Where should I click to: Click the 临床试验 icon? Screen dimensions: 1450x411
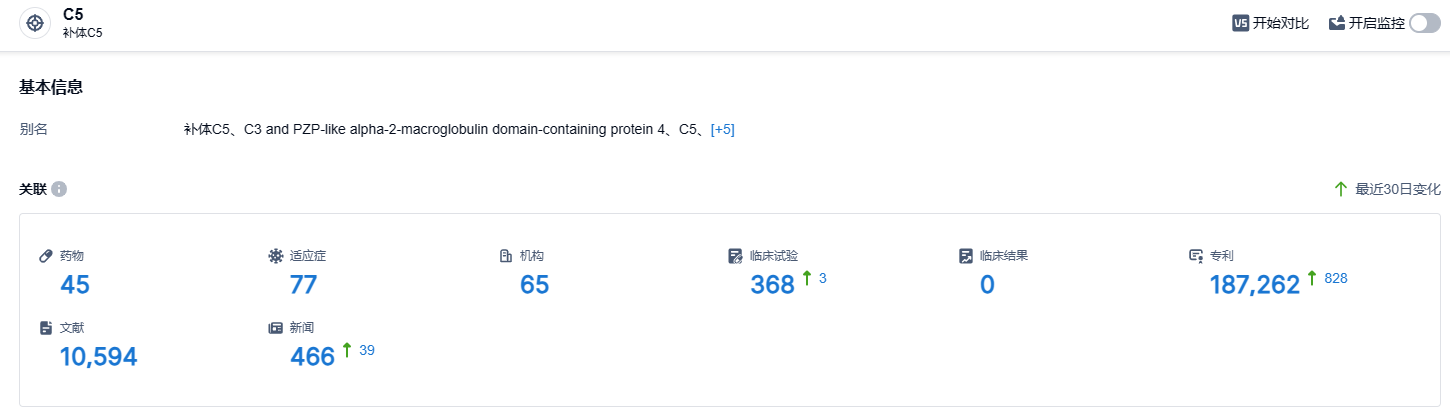click(736, 256)
